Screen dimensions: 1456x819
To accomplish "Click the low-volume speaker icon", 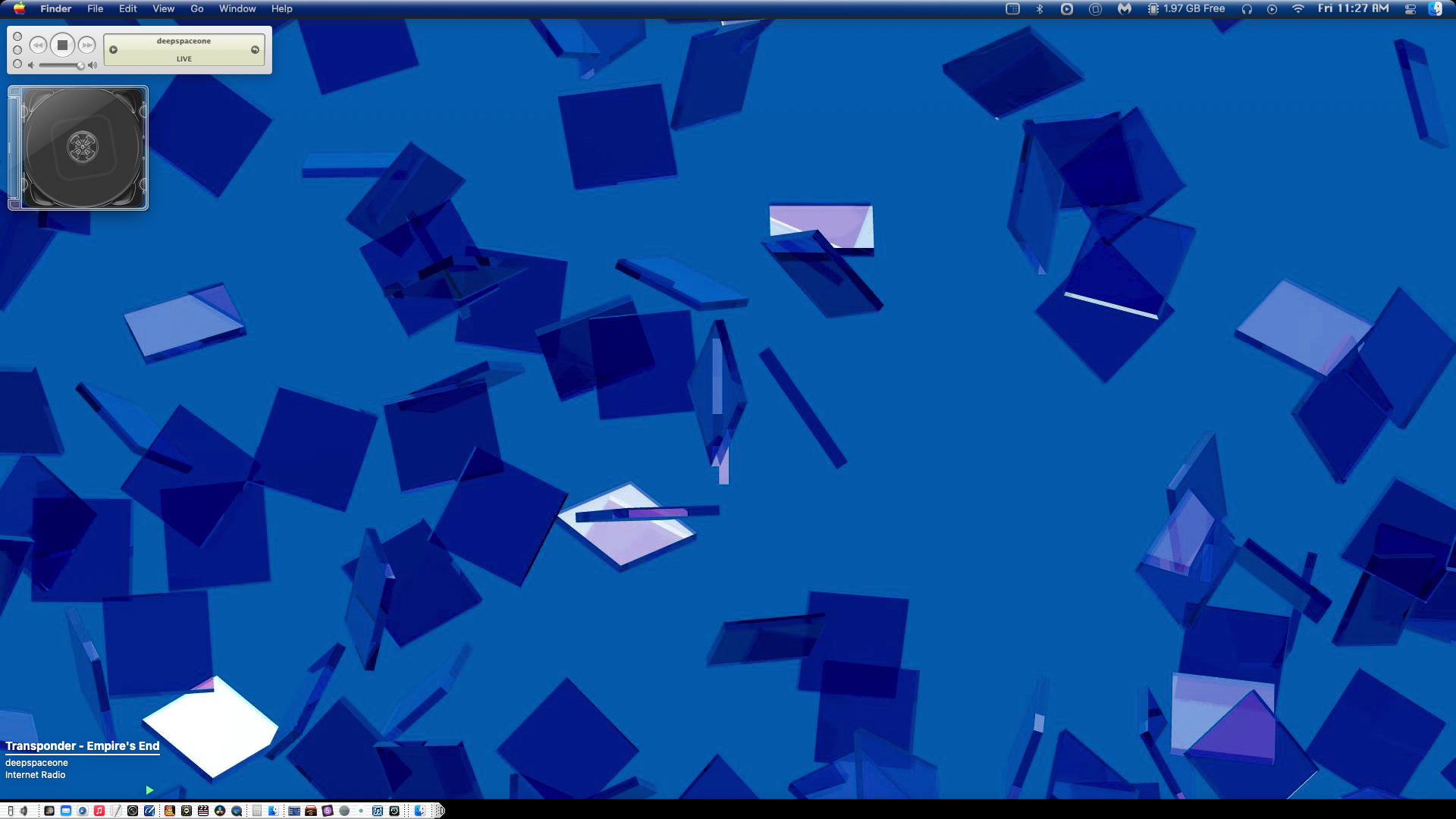I will pos(31,65).
